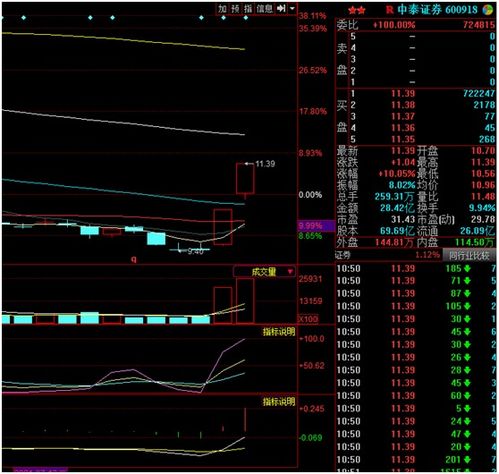499x474 pixels.
Task: Open the toolbar dropdown arrow after 信息
Action: [x=292, y=9]
